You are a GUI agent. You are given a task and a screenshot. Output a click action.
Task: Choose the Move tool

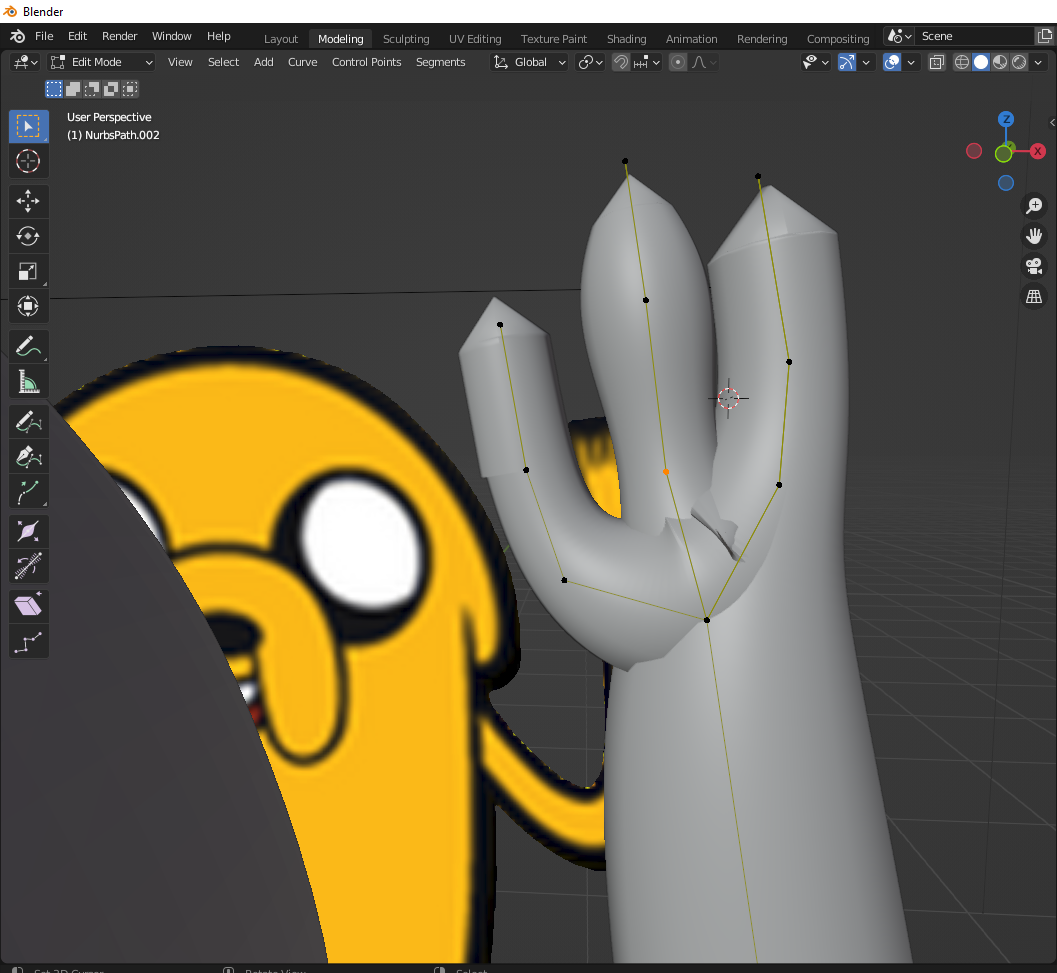click(x=28, y=201)
